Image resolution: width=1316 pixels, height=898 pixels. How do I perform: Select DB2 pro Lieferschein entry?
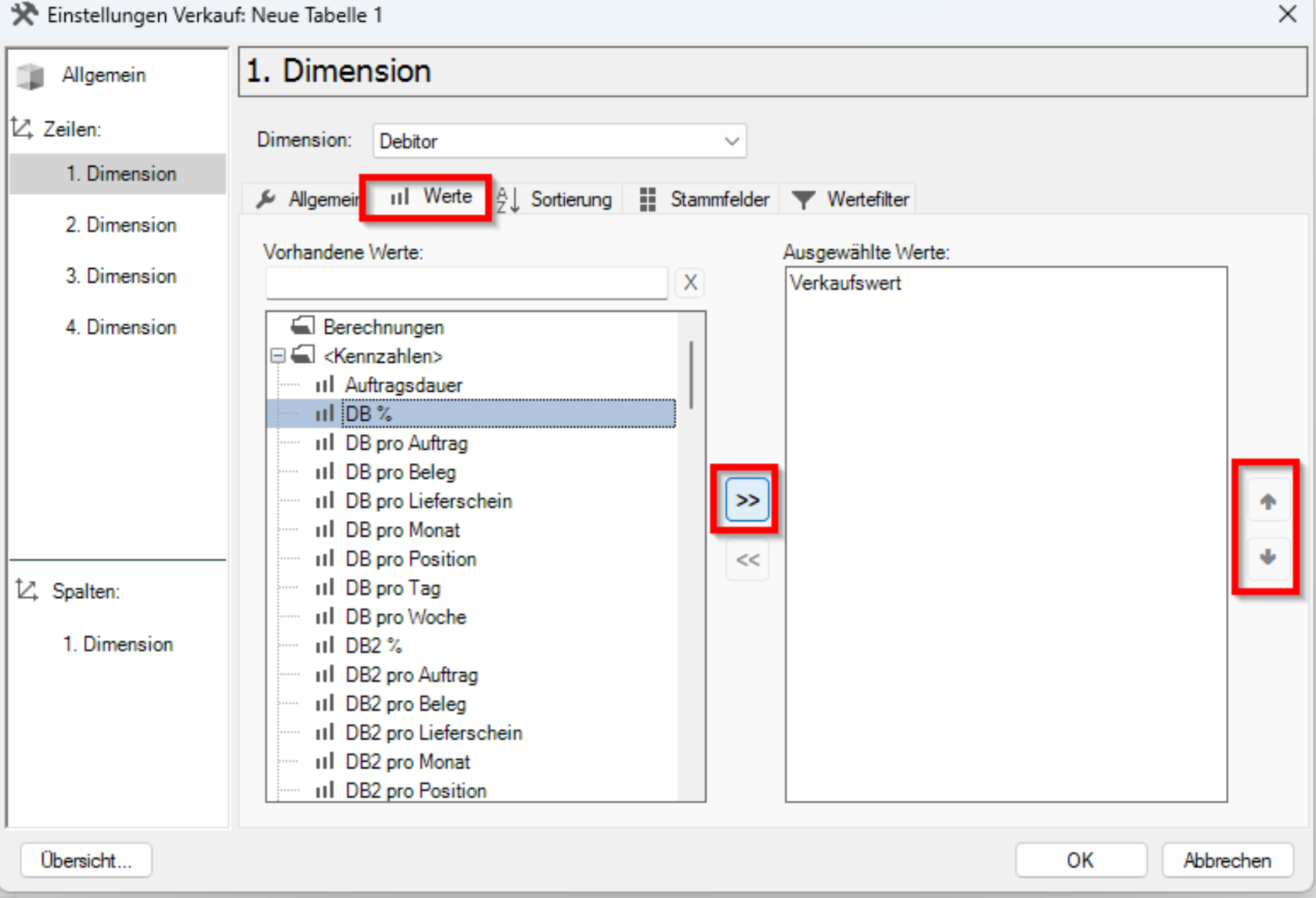pos(434,733)
